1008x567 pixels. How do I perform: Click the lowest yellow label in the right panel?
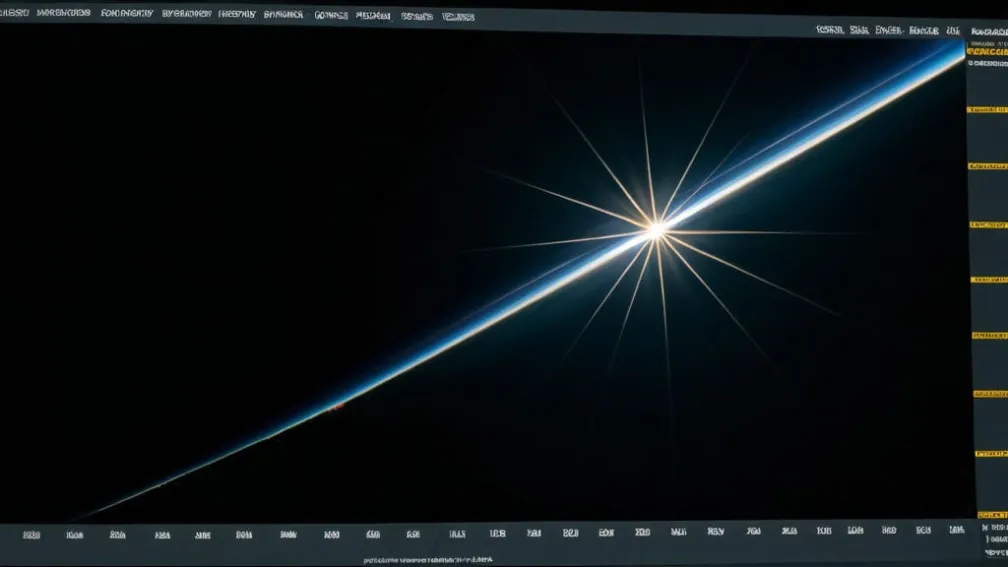tap(990, 514)
